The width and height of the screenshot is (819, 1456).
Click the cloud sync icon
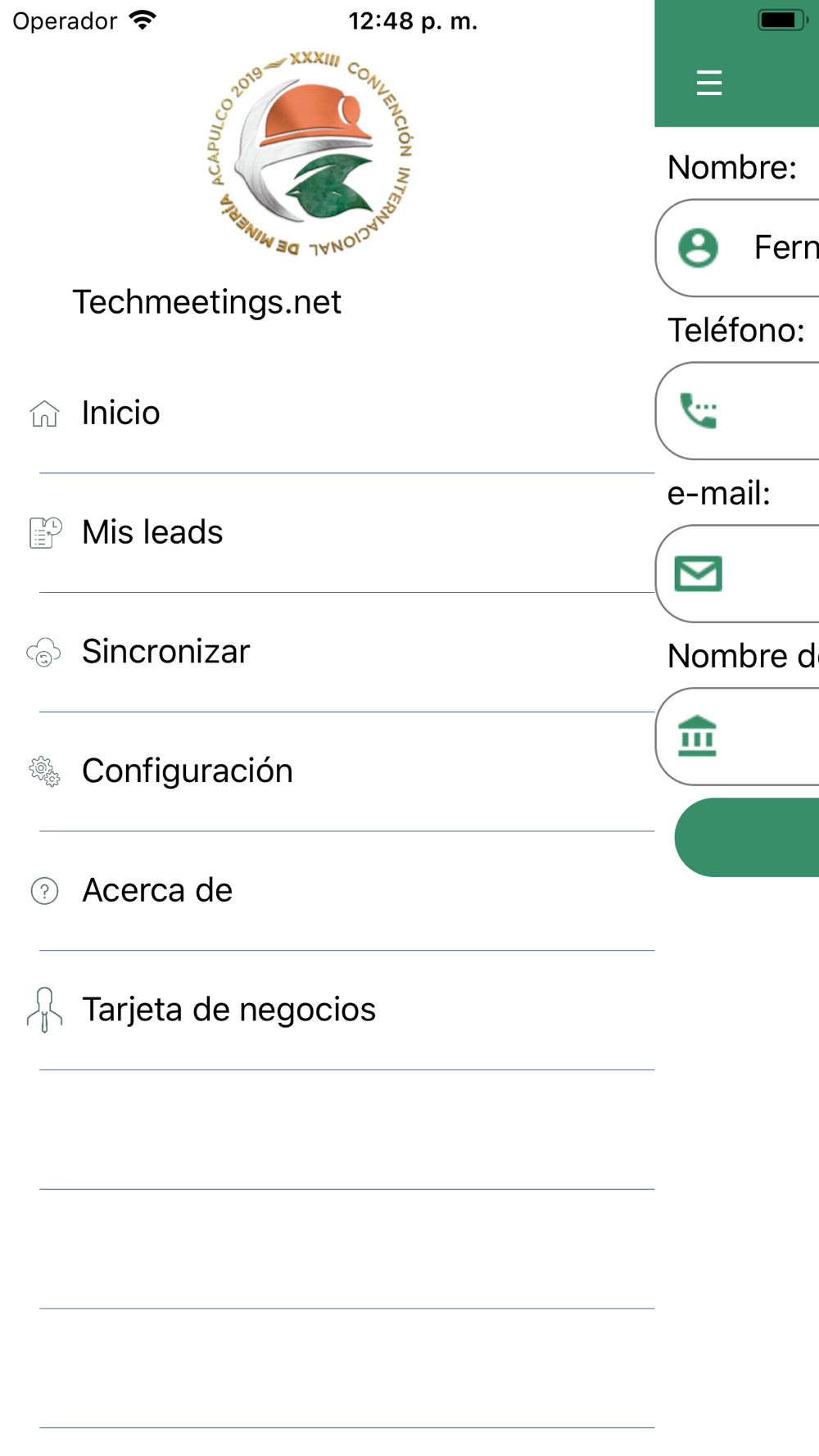[x=44, y=653]
